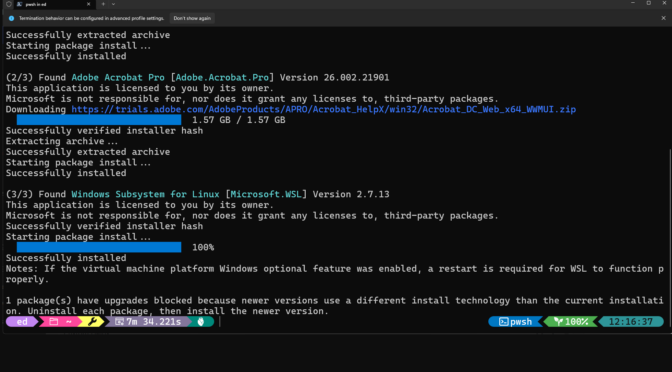Viewport: 672px width, 372px height.
Task: Click 'Windows Subsystem for Linux' package name
Action: click(145, 194)
